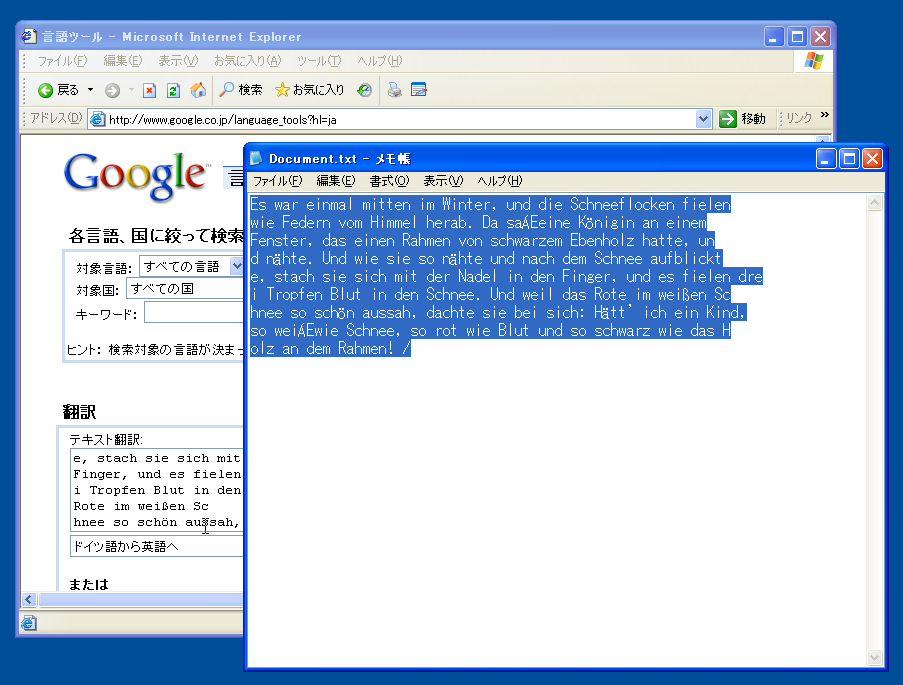Open the 検索 search pane in Internet Explorer
Image resolution: width=903 pixels, height=685 pixels.
coord(241,90)
